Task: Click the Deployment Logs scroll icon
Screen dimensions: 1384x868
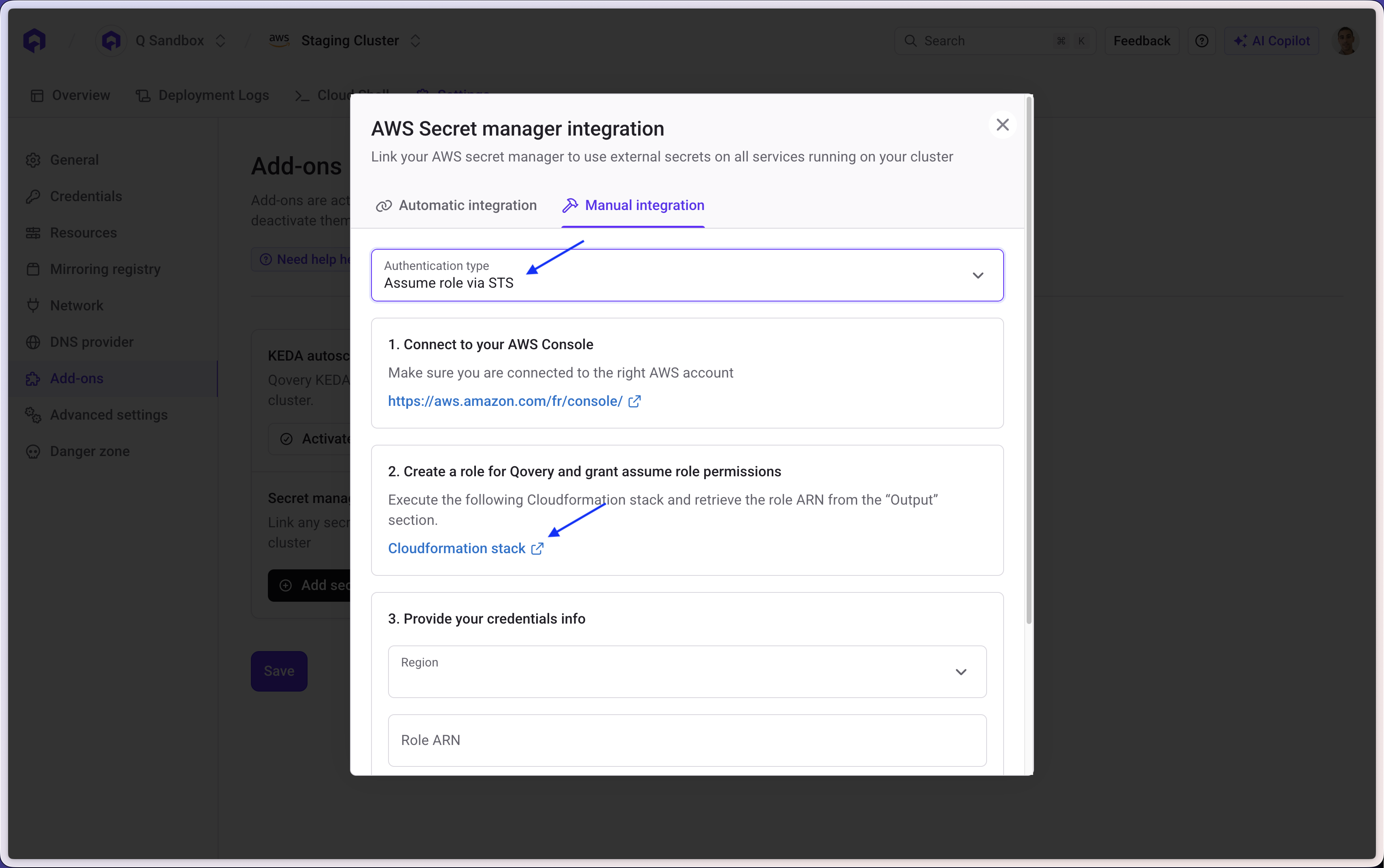Action: tap(143, 95)
